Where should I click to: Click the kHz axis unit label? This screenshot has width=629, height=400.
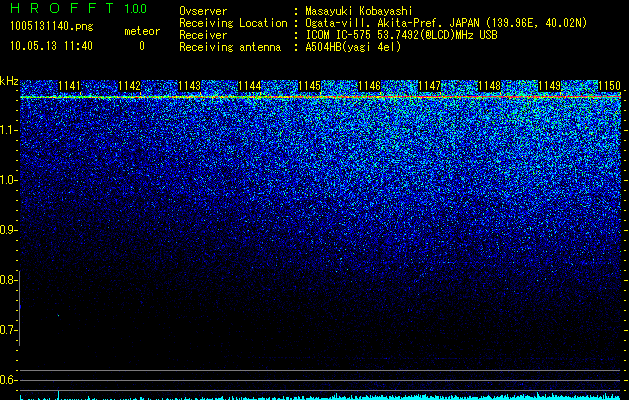[9, 81]
